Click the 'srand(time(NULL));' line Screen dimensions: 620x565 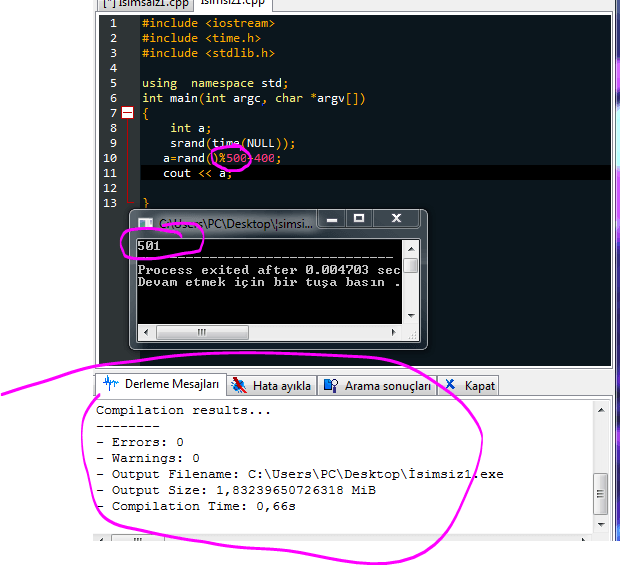[232, 144]
